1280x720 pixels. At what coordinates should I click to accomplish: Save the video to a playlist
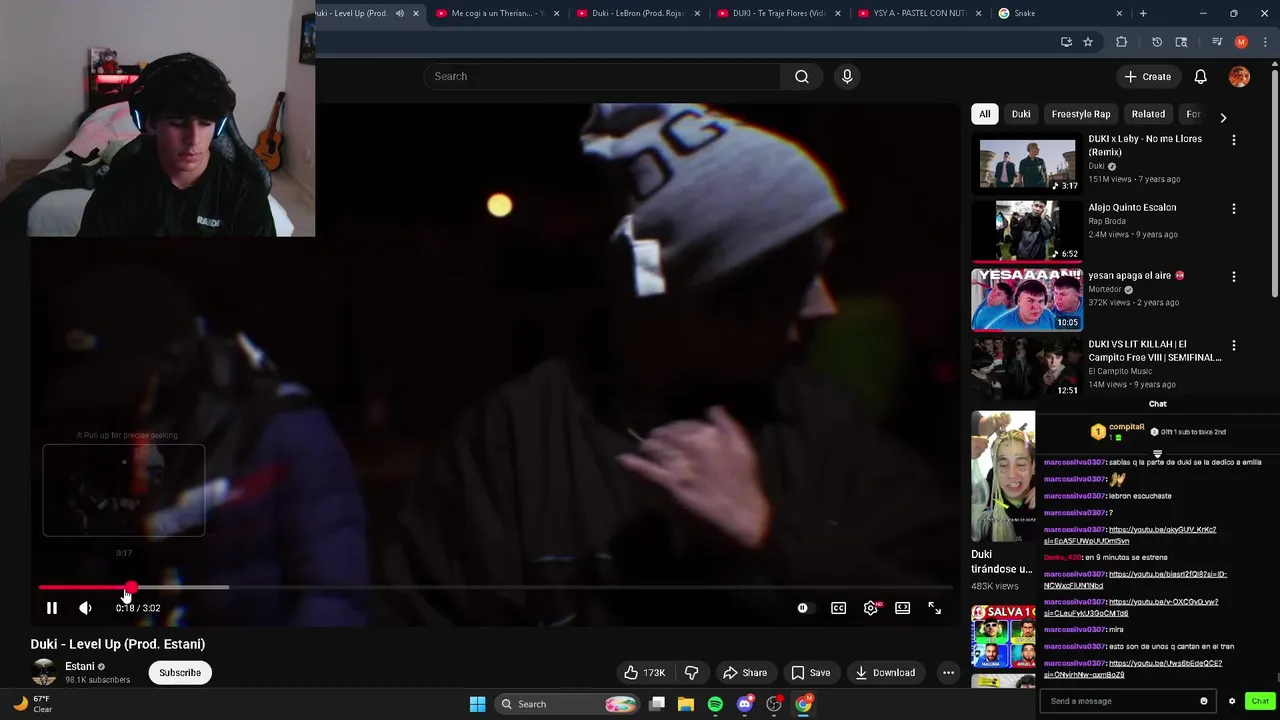coord(811,673)
